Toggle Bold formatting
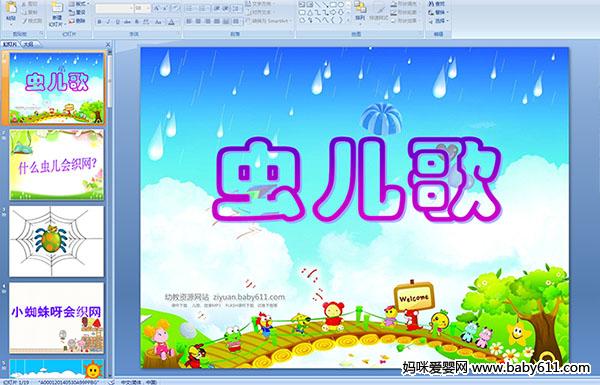600x385 pixels. click(99, 22)
